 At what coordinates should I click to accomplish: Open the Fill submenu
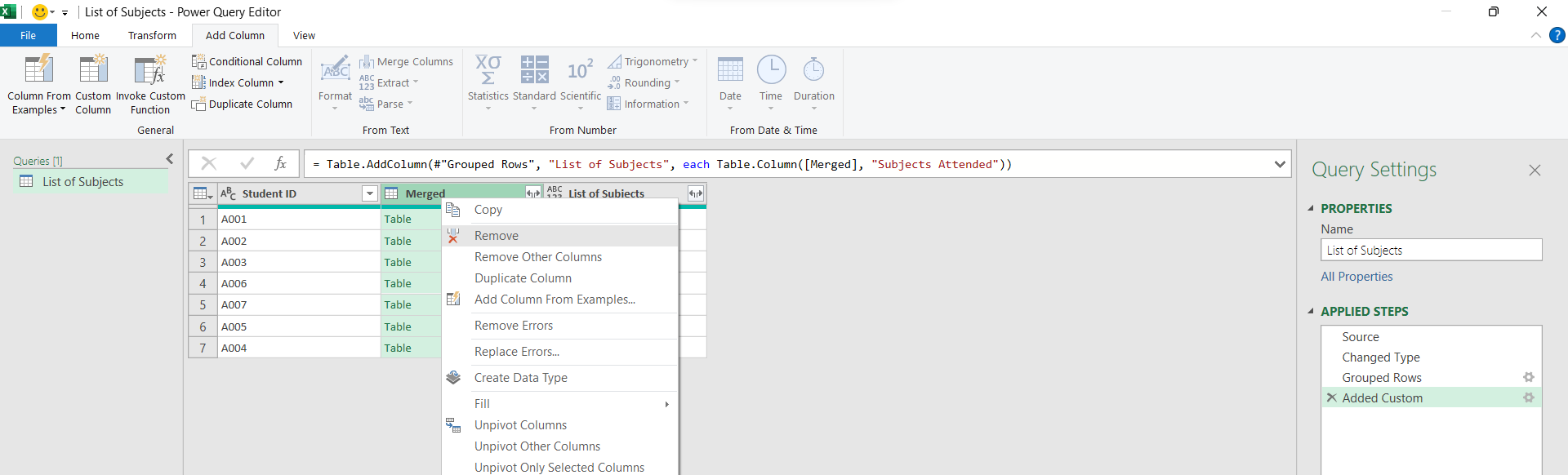tap(560, 404)
